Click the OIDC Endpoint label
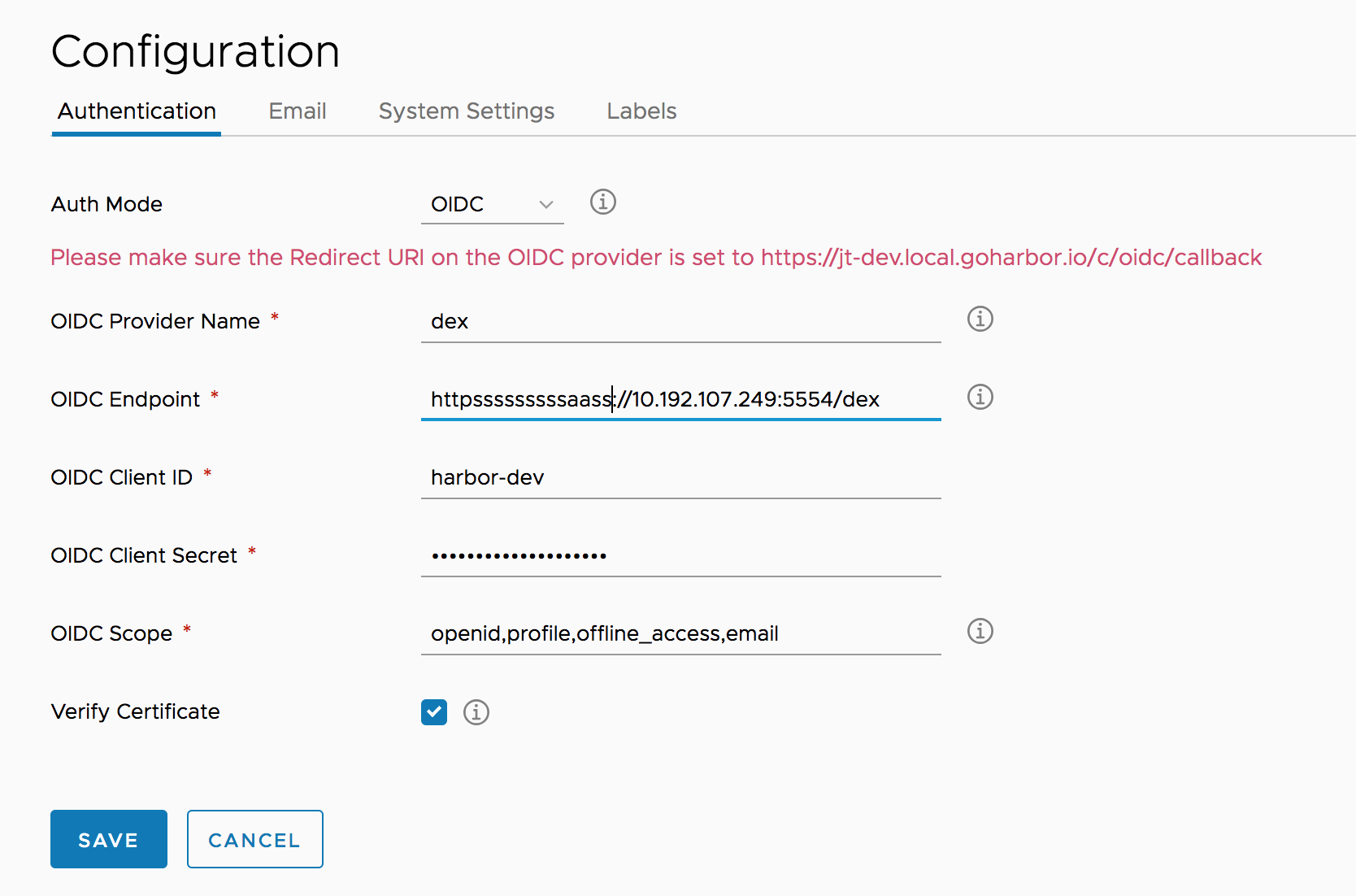1356x896 pixels. coord(125,399)
